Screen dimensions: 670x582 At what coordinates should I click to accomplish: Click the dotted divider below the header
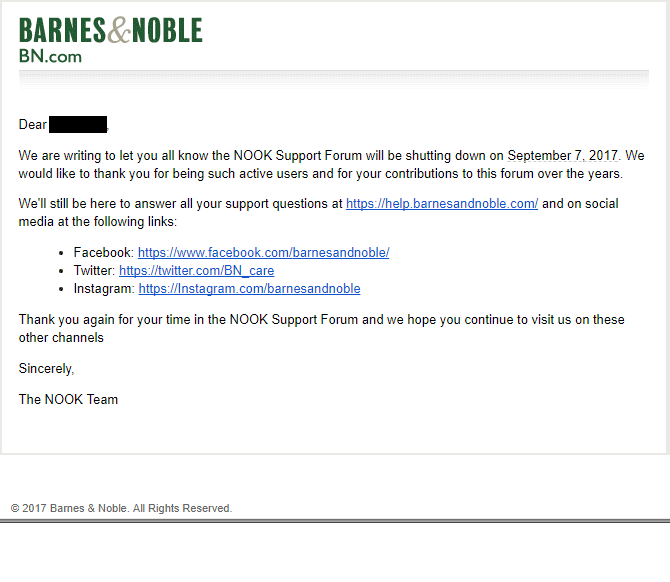(x=334, y=78)
